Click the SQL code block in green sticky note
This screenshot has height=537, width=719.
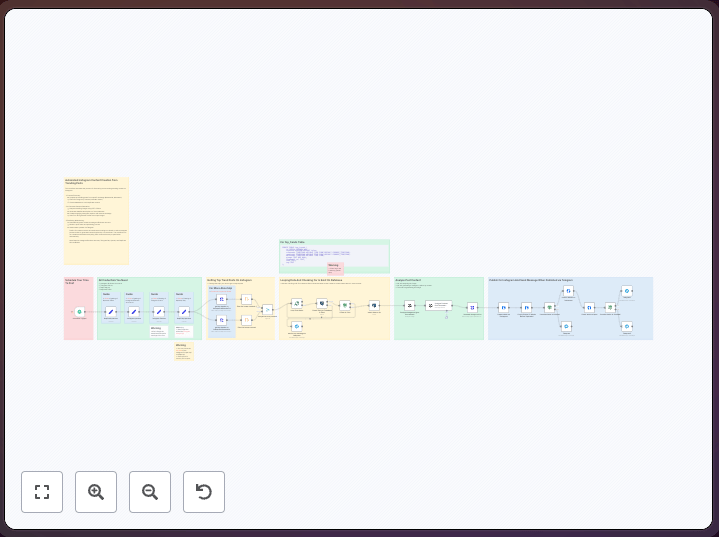(334, 255)
